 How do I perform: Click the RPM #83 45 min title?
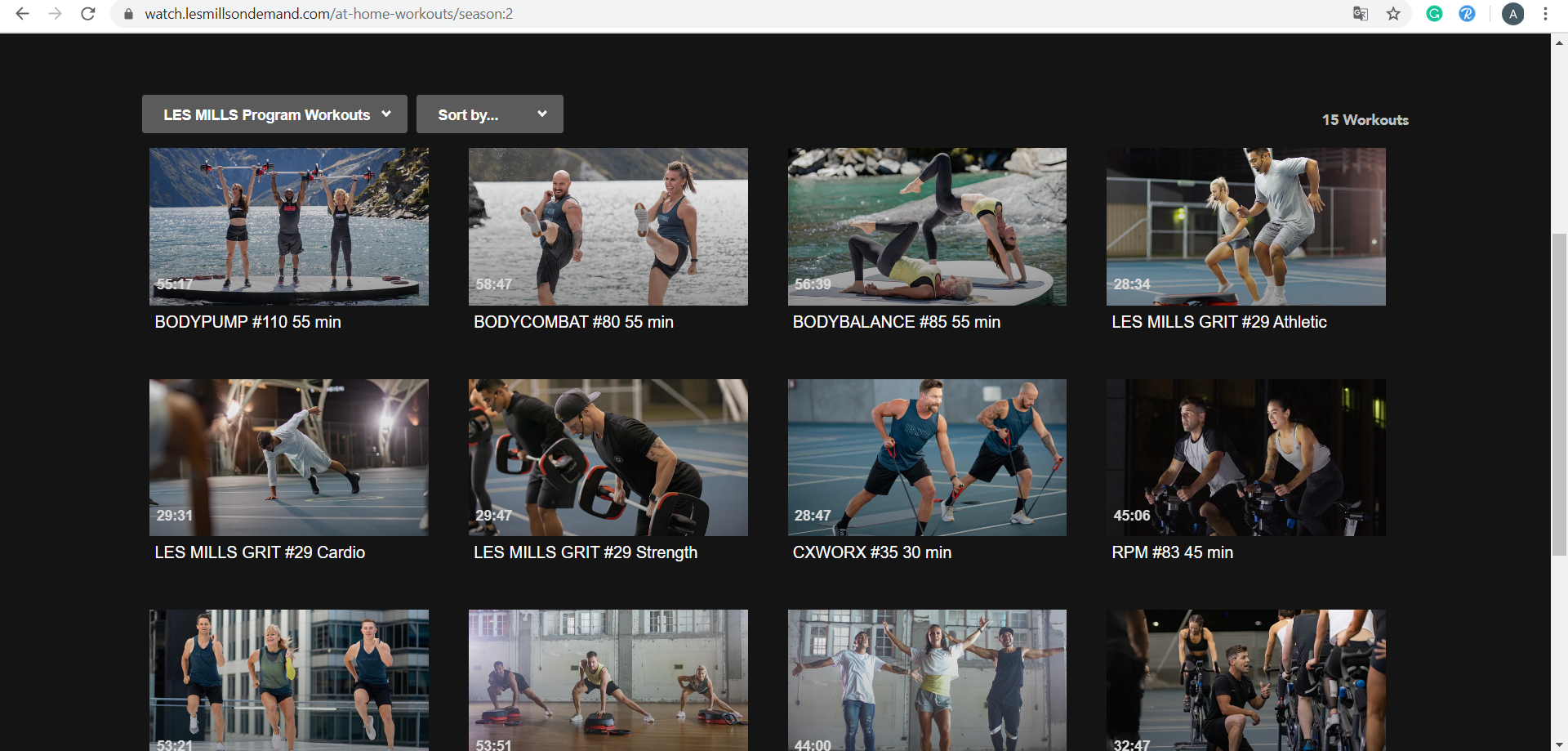point(1173,552)
